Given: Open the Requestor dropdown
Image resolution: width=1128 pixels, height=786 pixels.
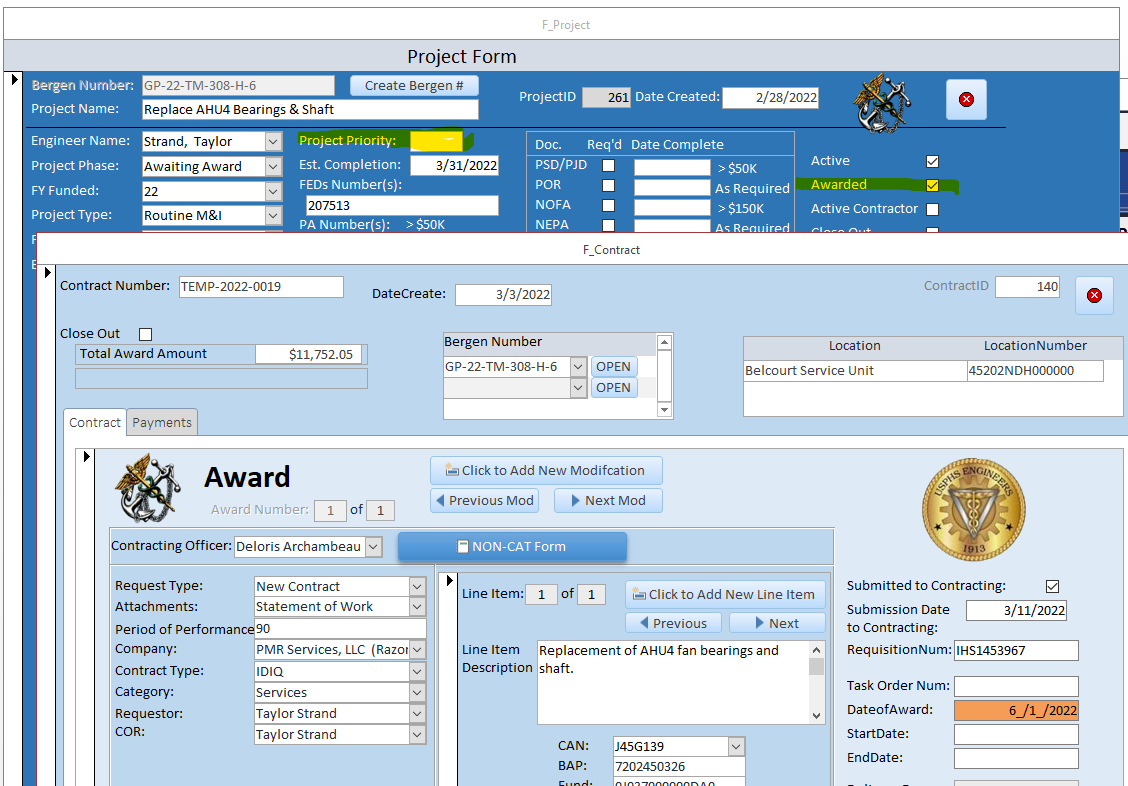Looking at the screenshot, I should point(417,713).
